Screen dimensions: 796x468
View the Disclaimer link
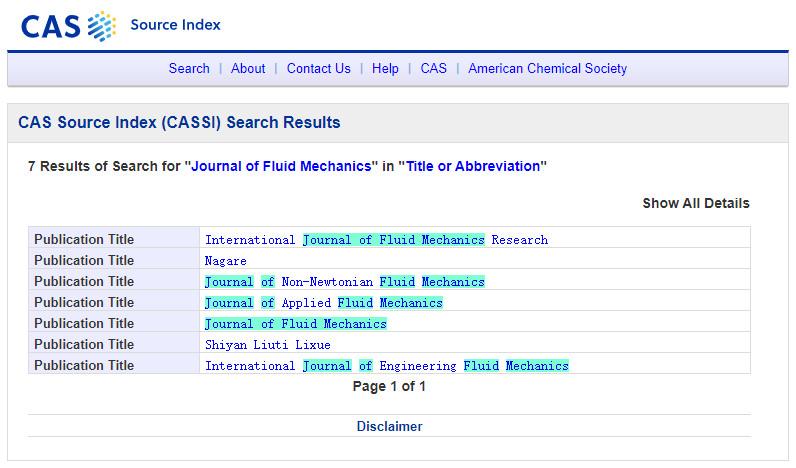coord(389,426)
